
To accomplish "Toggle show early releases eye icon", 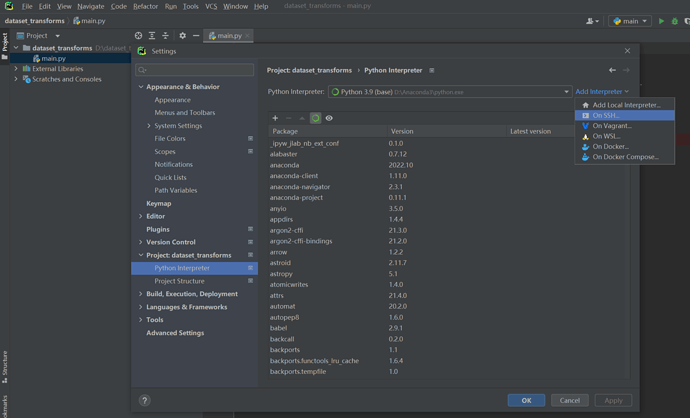I will (329, 118).
